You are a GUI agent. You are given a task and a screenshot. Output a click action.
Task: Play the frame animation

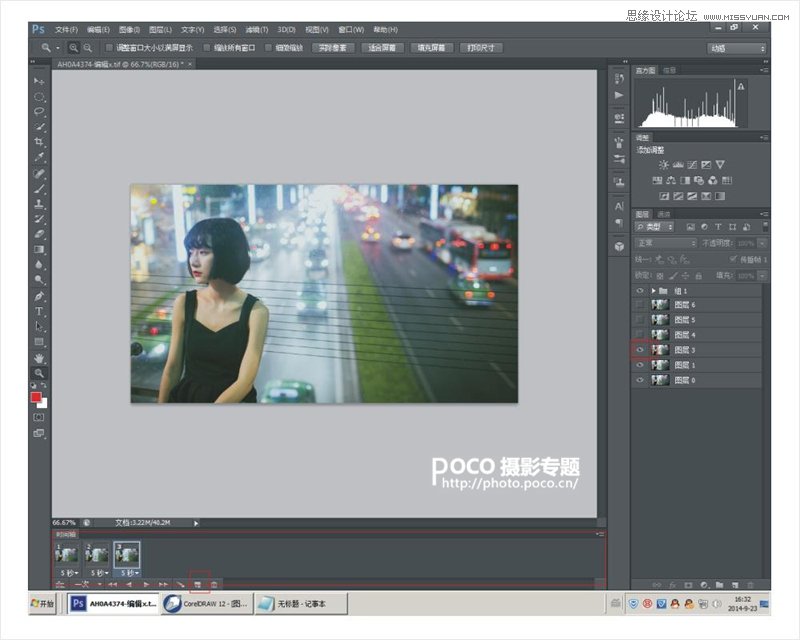click(146, 583)
